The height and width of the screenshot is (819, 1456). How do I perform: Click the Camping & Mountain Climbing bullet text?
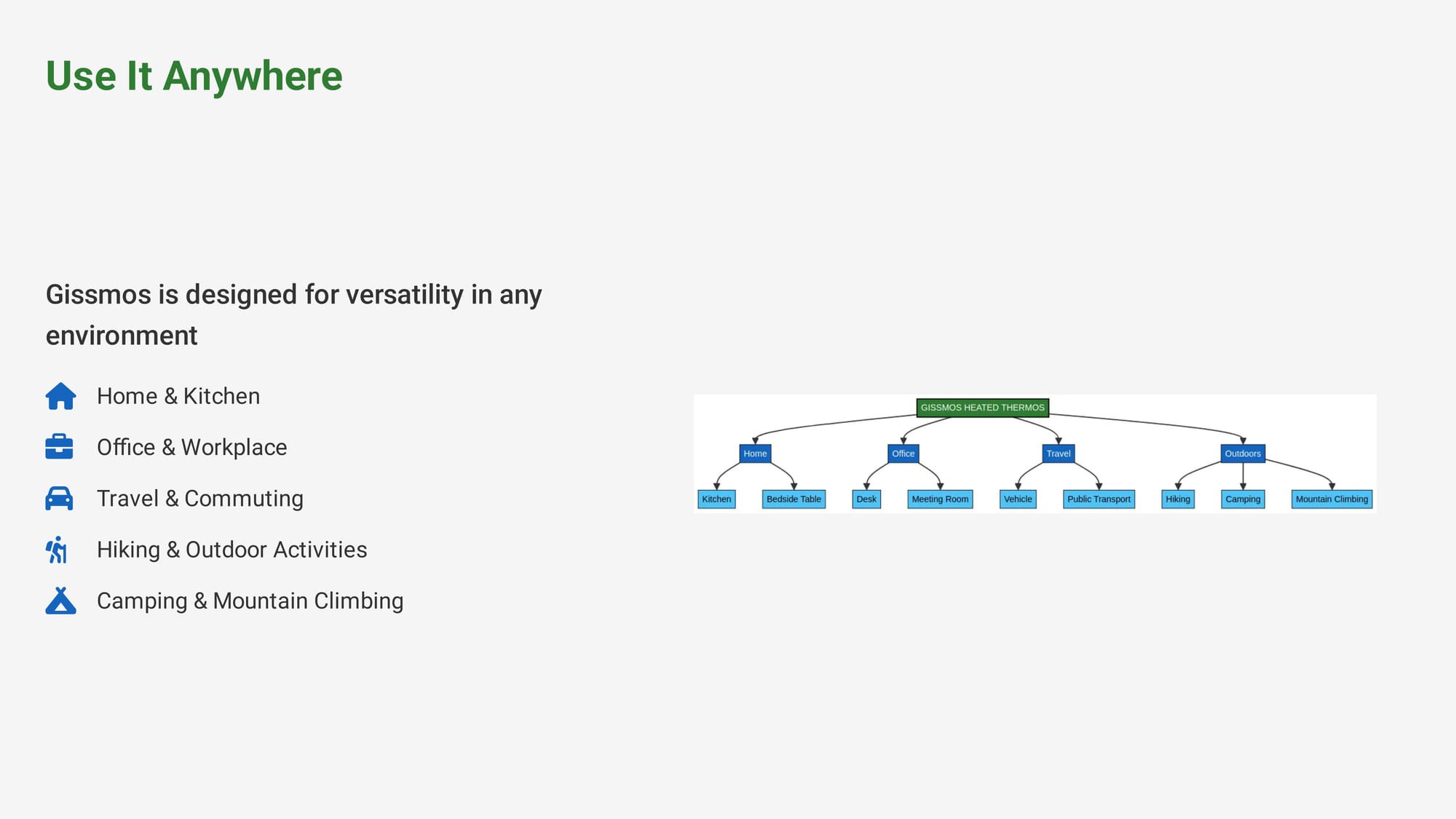point(250,601)
